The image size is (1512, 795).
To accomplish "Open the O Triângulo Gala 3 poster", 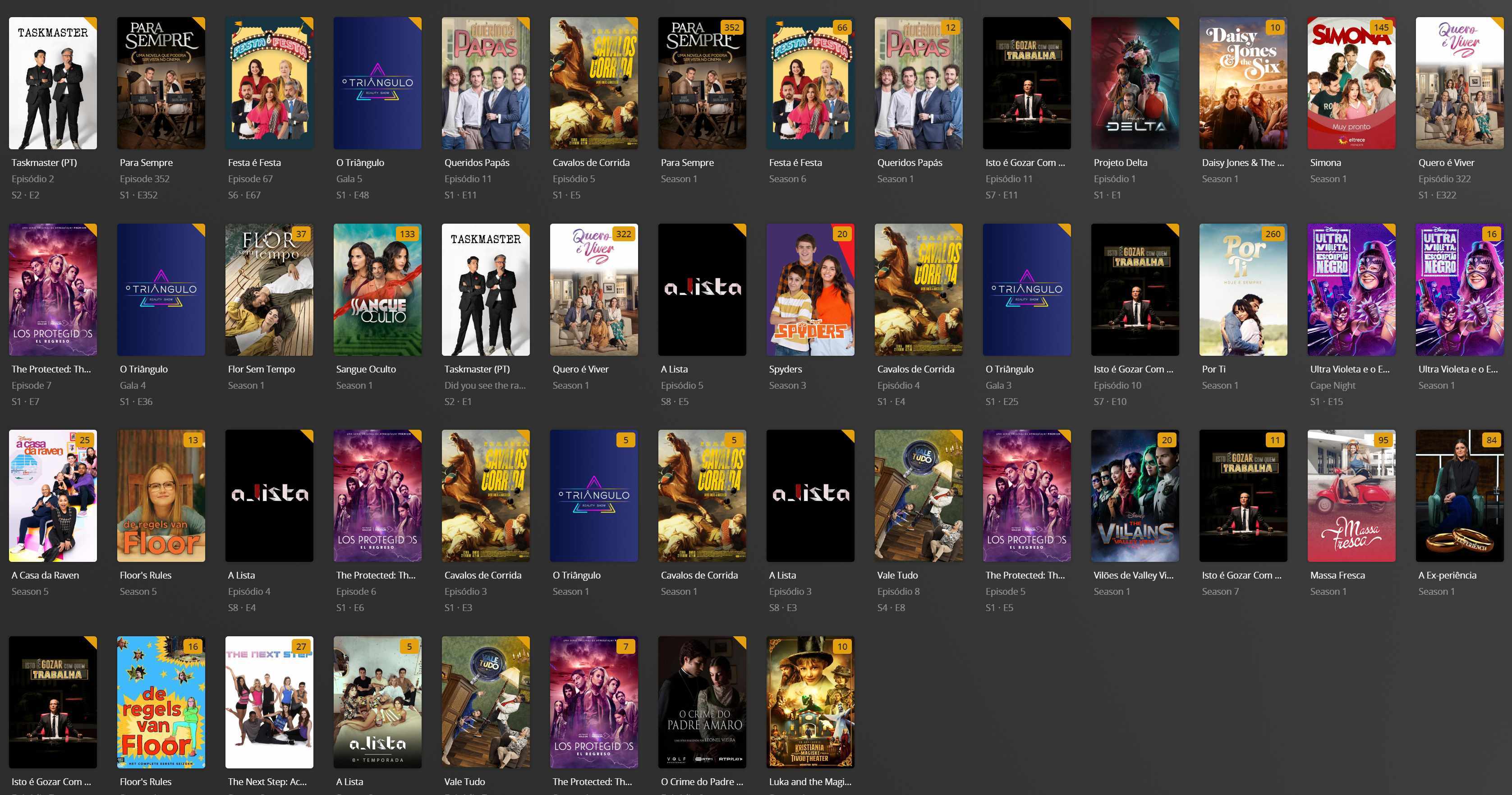I will point(1027,290).
